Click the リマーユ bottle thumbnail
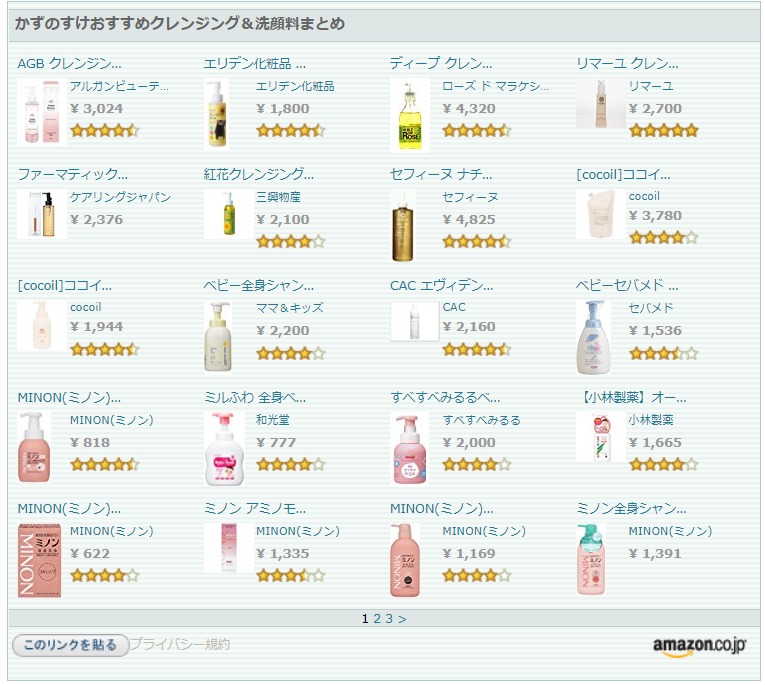 (x=601, y=103)
